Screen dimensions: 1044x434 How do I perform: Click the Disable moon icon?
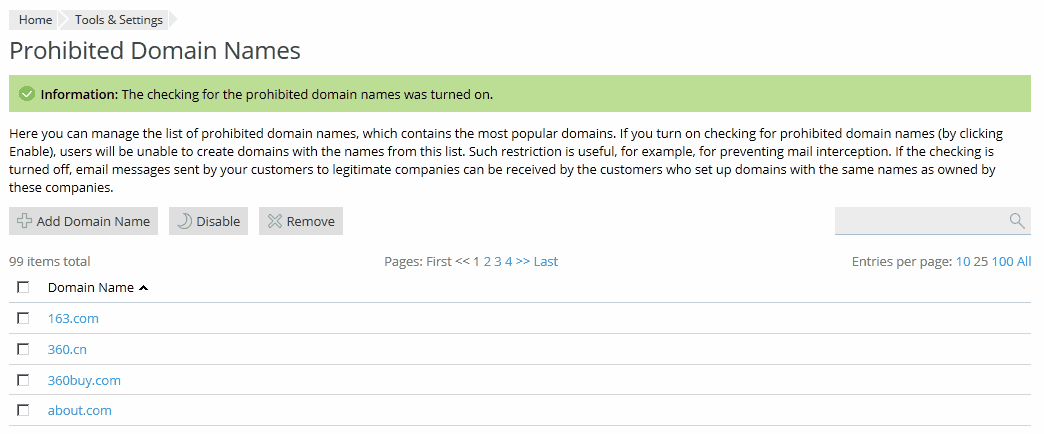[x=184, y=221]
